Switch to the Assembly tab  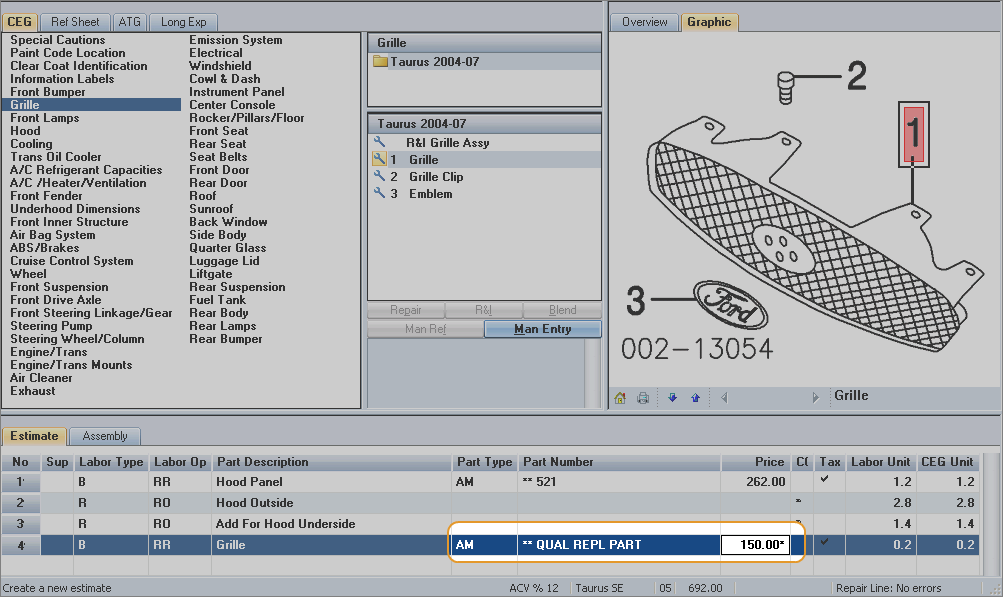coord(105,436)
